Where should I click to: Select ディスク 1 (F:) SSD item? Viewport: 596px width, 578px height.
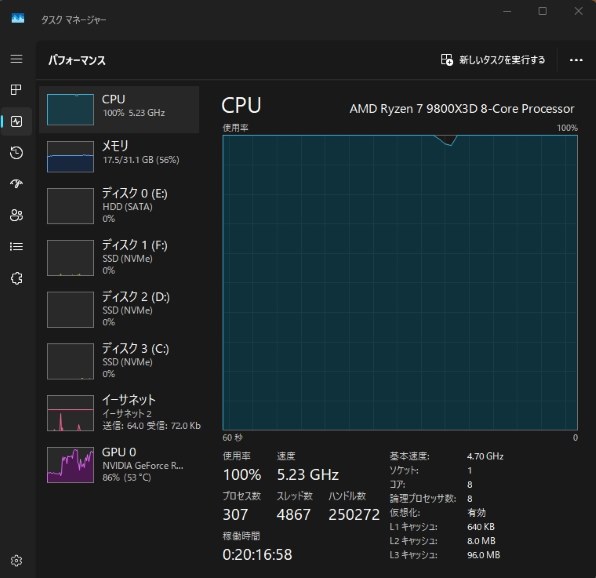click(x=119, y=257)
